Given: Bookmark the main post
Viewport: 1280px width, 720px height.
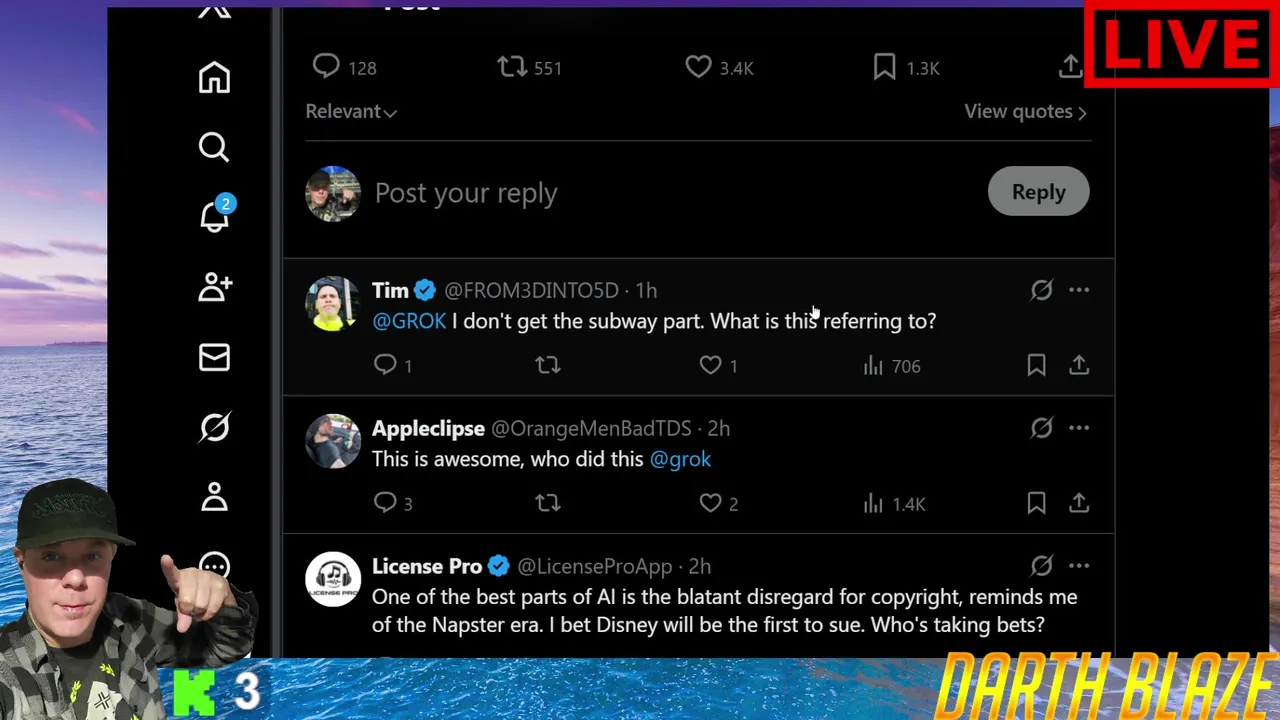Looking at the screenshot, I should [x=885, y=67].
